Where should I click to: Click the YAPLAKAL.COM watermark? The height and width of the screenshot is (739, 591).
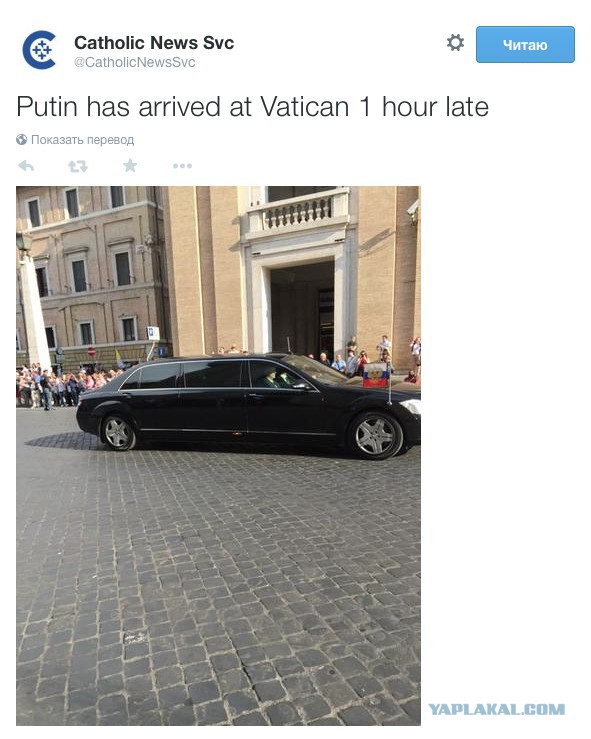(496, 709)
